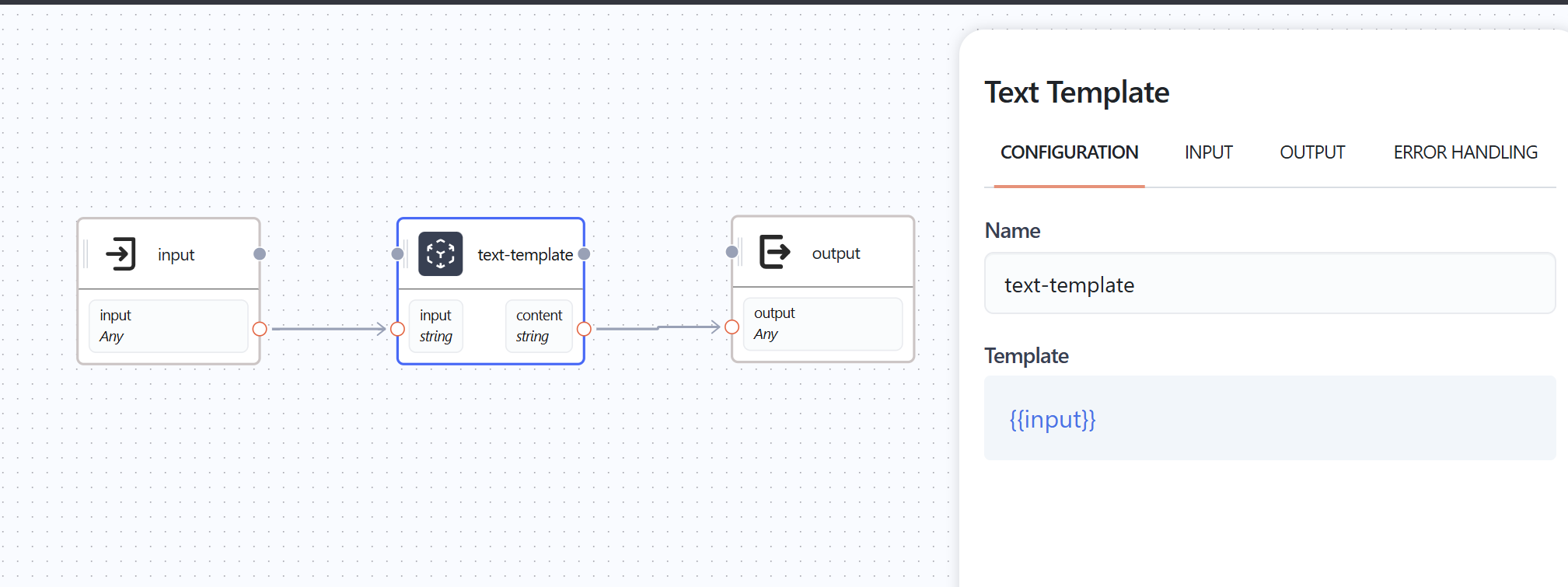Click the text-template node icon
The width and height of the screenshot is (1568, 587).
tap(440, 254)
